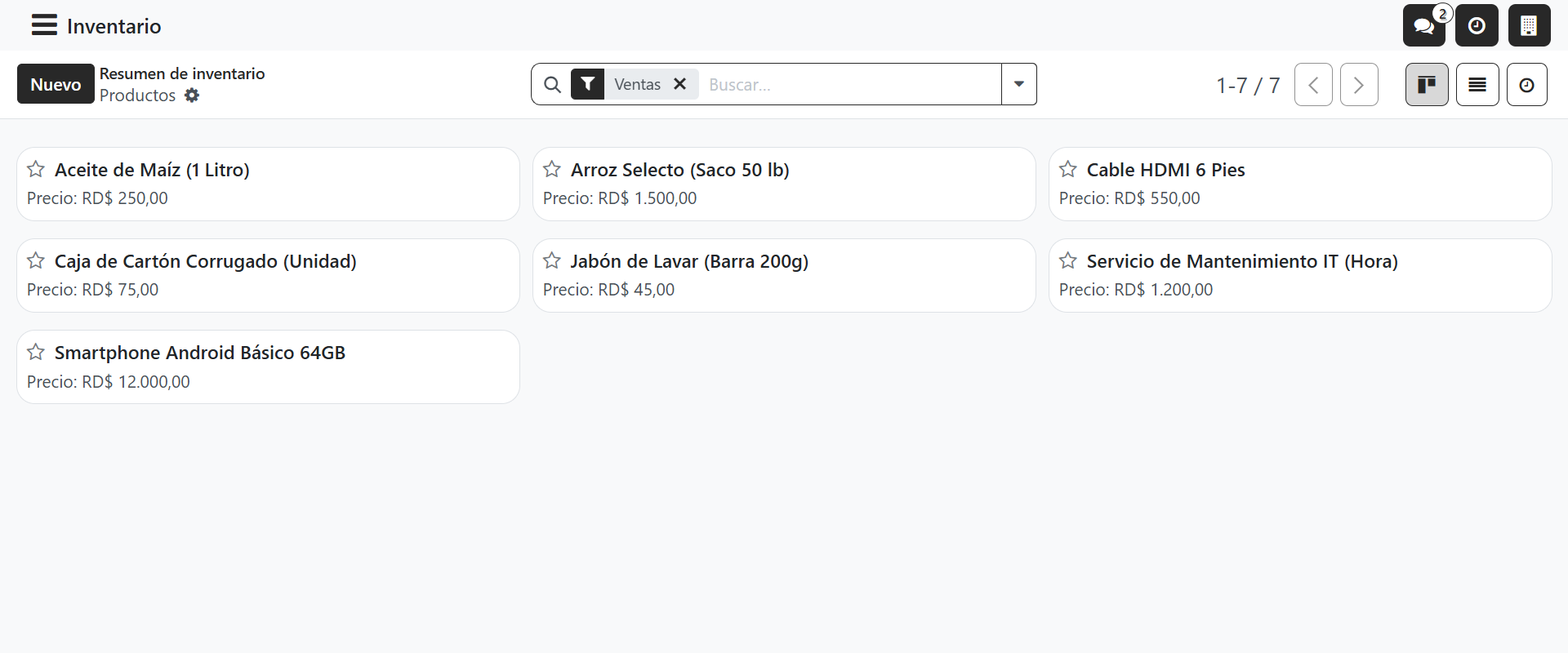This screenshot has width=1568, height=653.
Task: Open the Productos gear settings
Action: click(192, 96)
